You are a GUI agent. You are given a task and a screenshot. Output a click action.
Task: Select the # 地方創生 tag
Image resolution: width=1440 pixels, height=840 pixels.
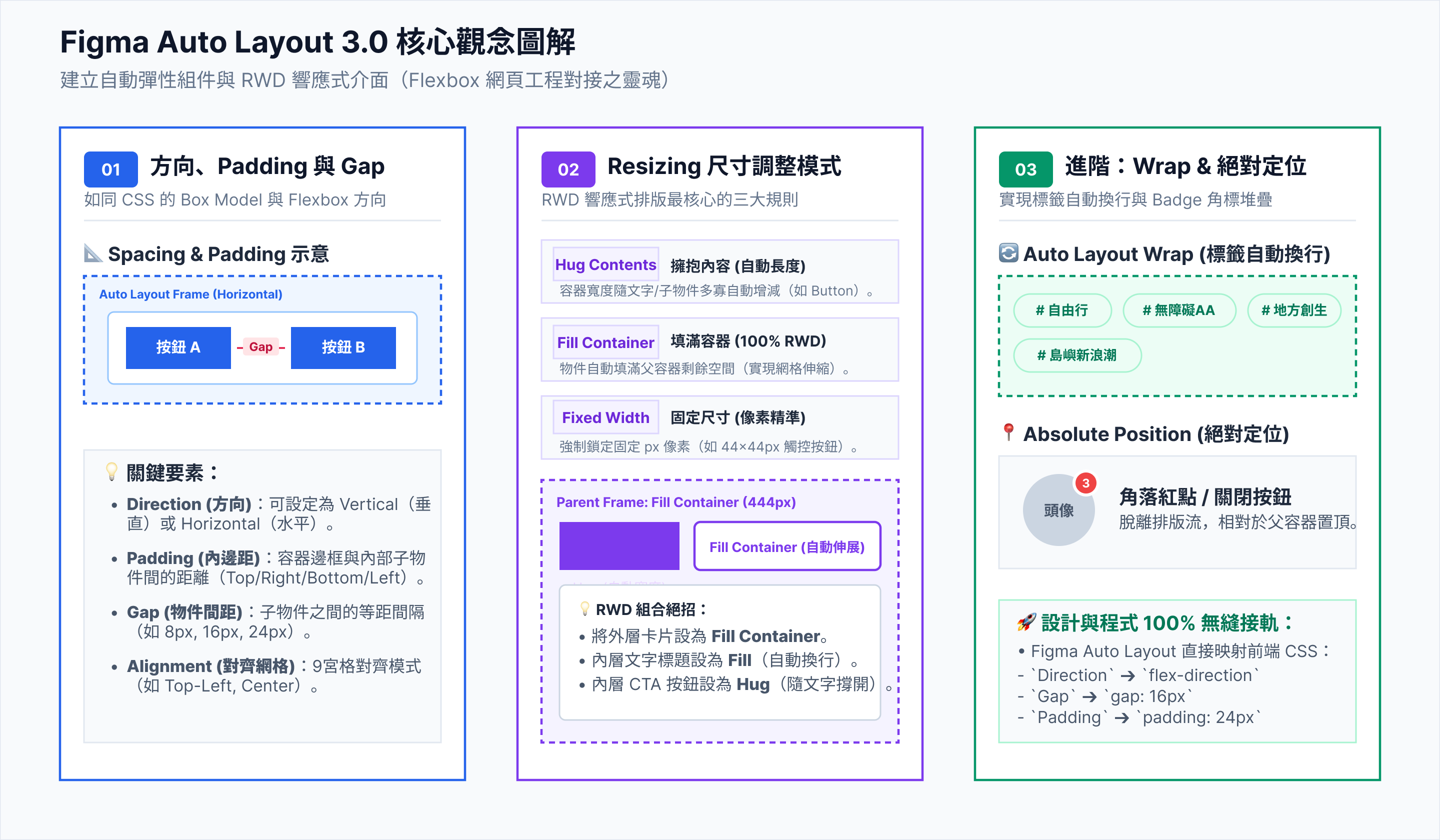(x=1294, y=310)
